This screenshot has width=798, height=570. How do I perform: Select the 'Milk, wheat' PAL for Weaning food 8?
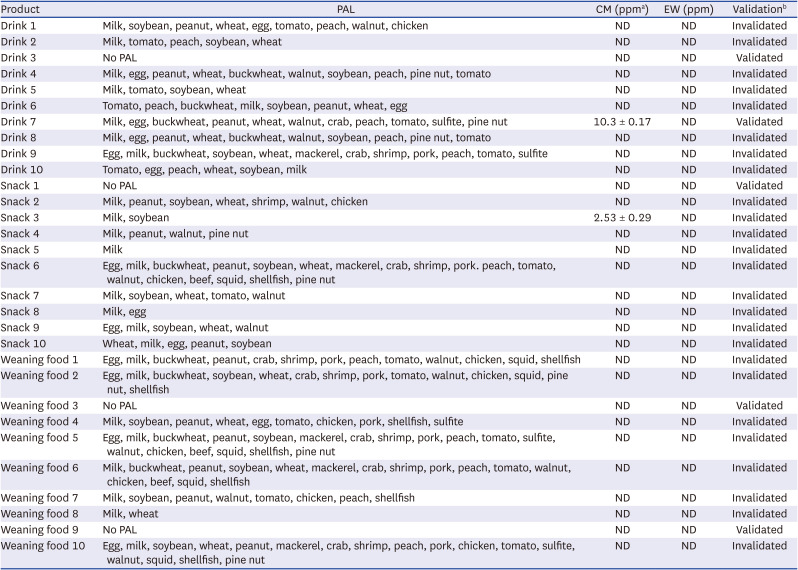pyautogui.click(x=130, y=514)
